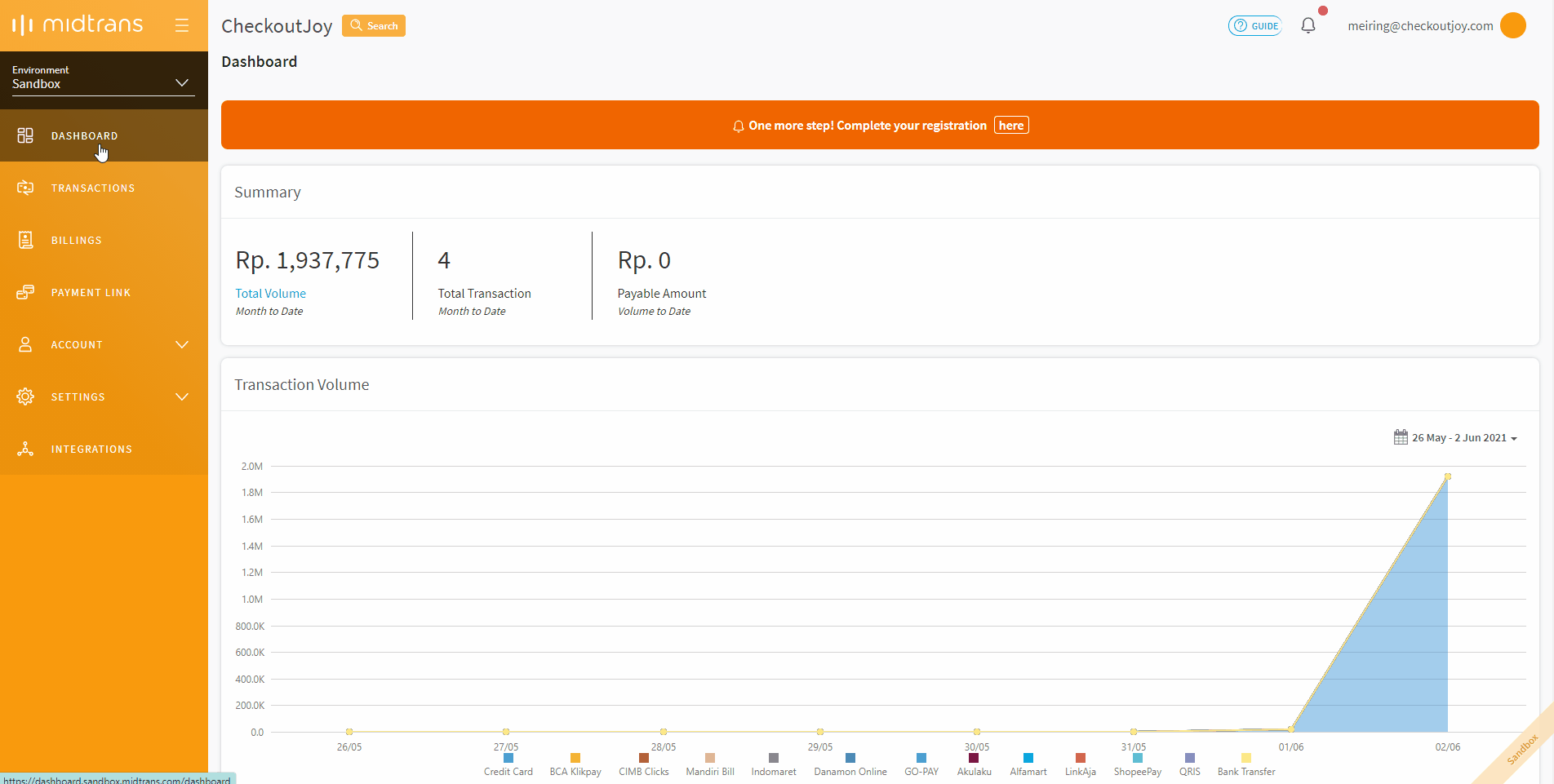The width and height of the screenshot is (1554, 784).
Task: Click the Billings document icon
Action: click(25, 240)
